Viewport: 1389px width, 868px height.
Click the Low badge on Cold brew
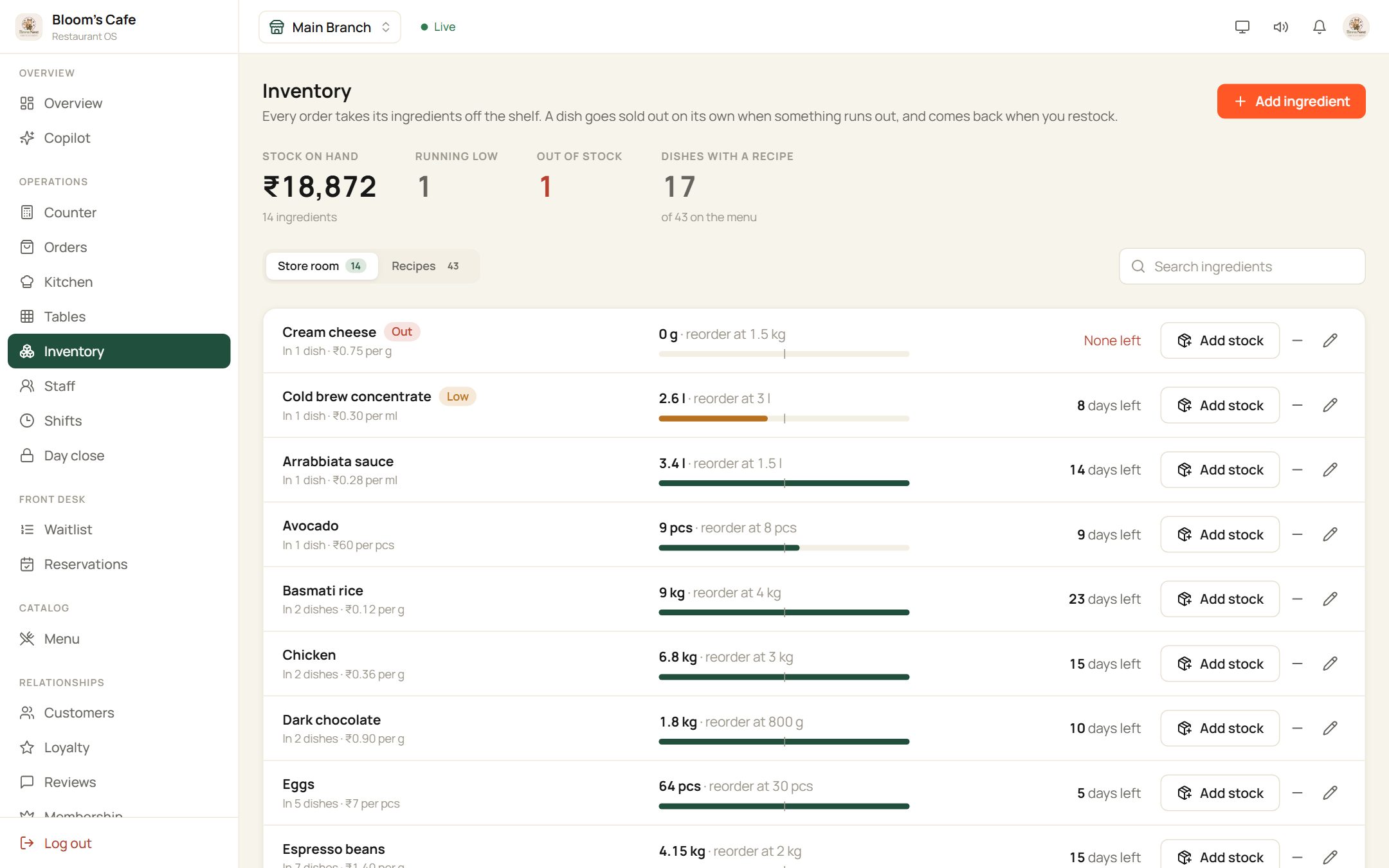click(x=457, y=397)
